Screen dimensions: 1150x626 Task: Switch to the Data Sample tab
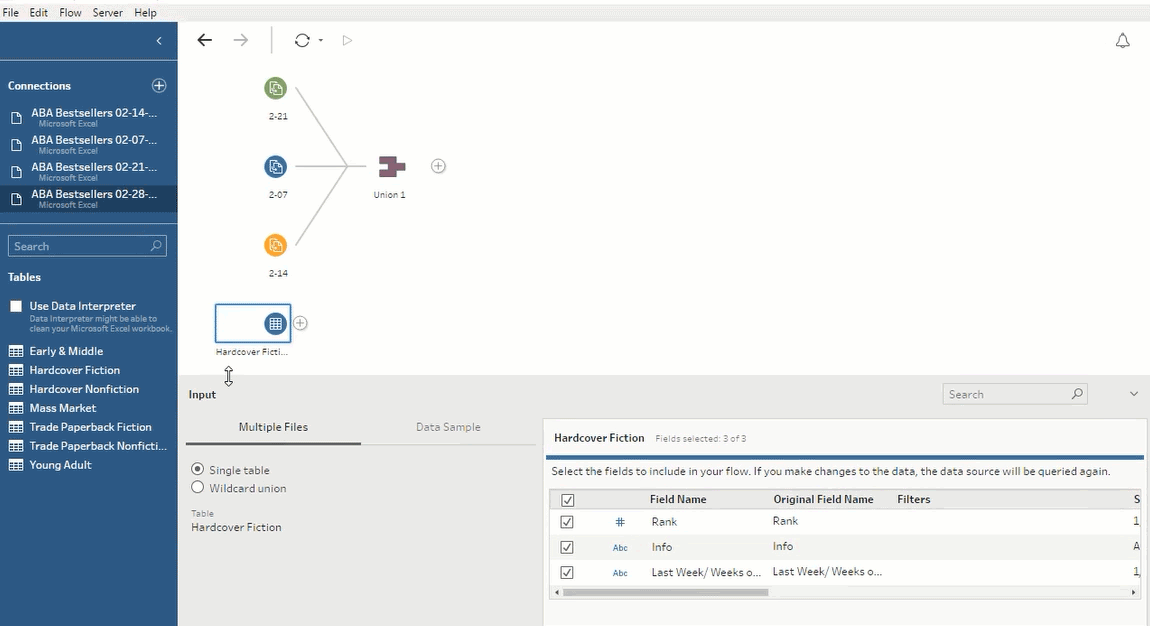448,427
